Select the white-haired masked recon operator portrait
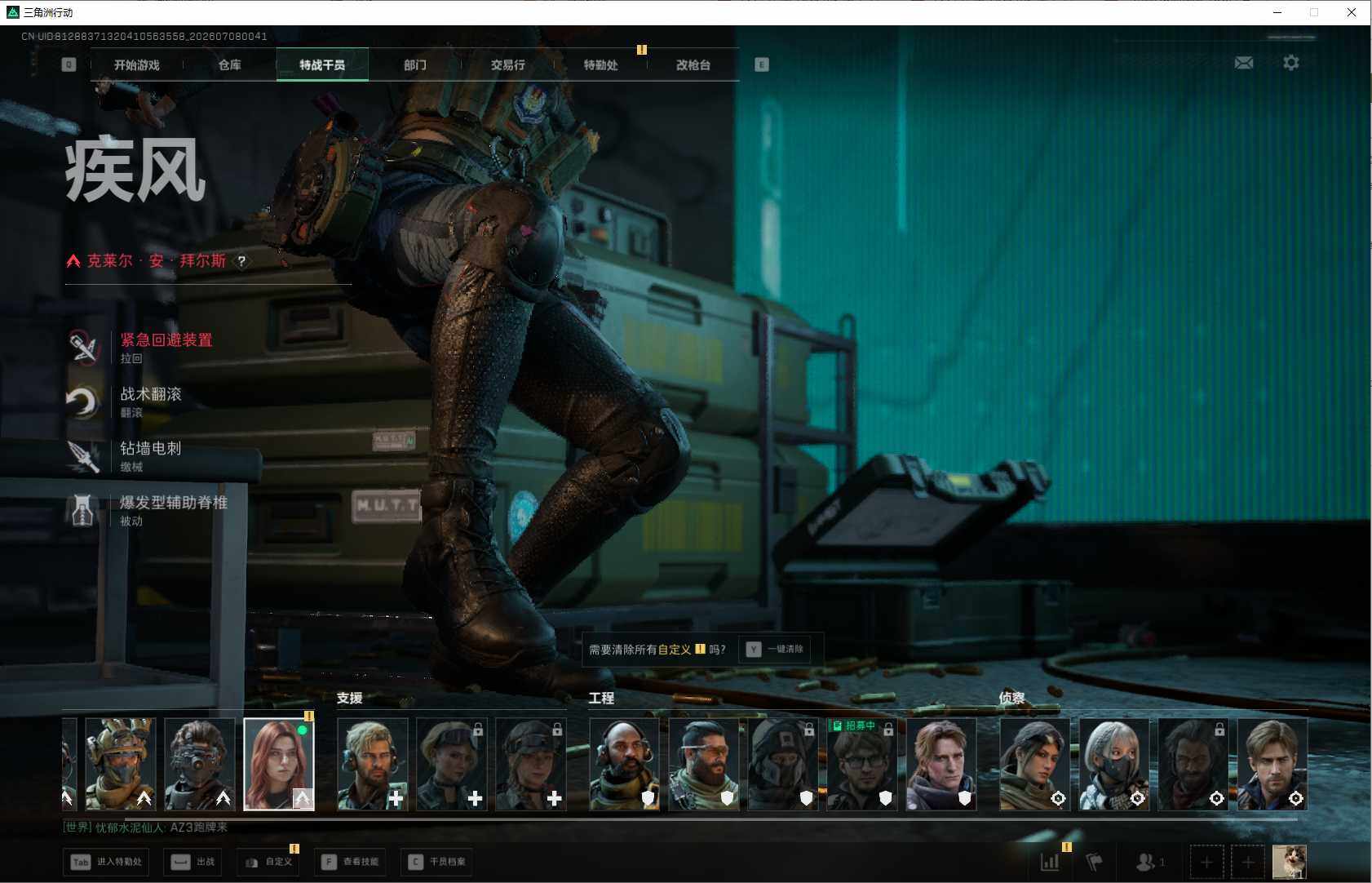 tap(1113, 764)
